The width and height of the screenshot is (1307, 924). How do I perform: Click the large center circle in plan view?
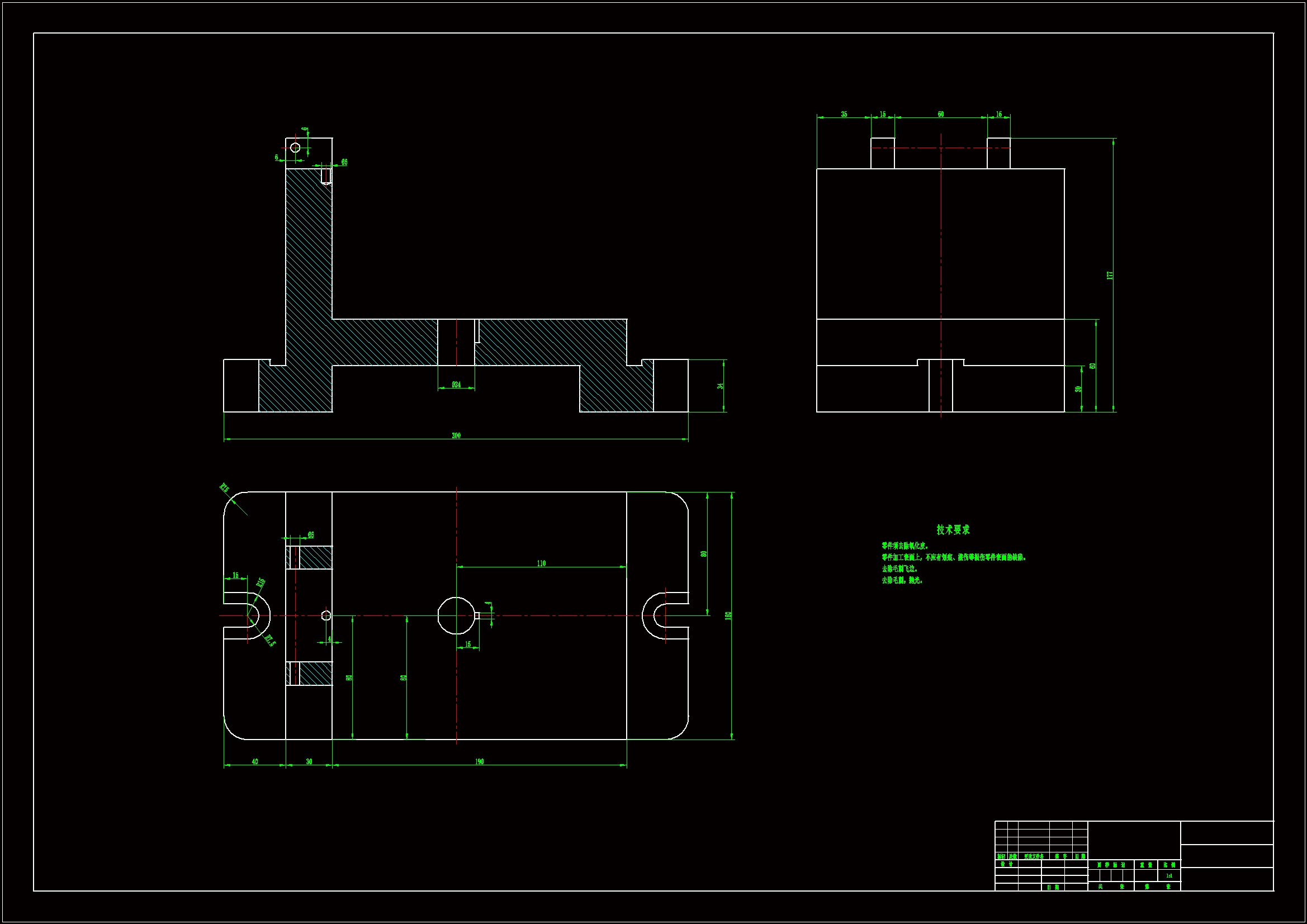[x=456, y=615]
